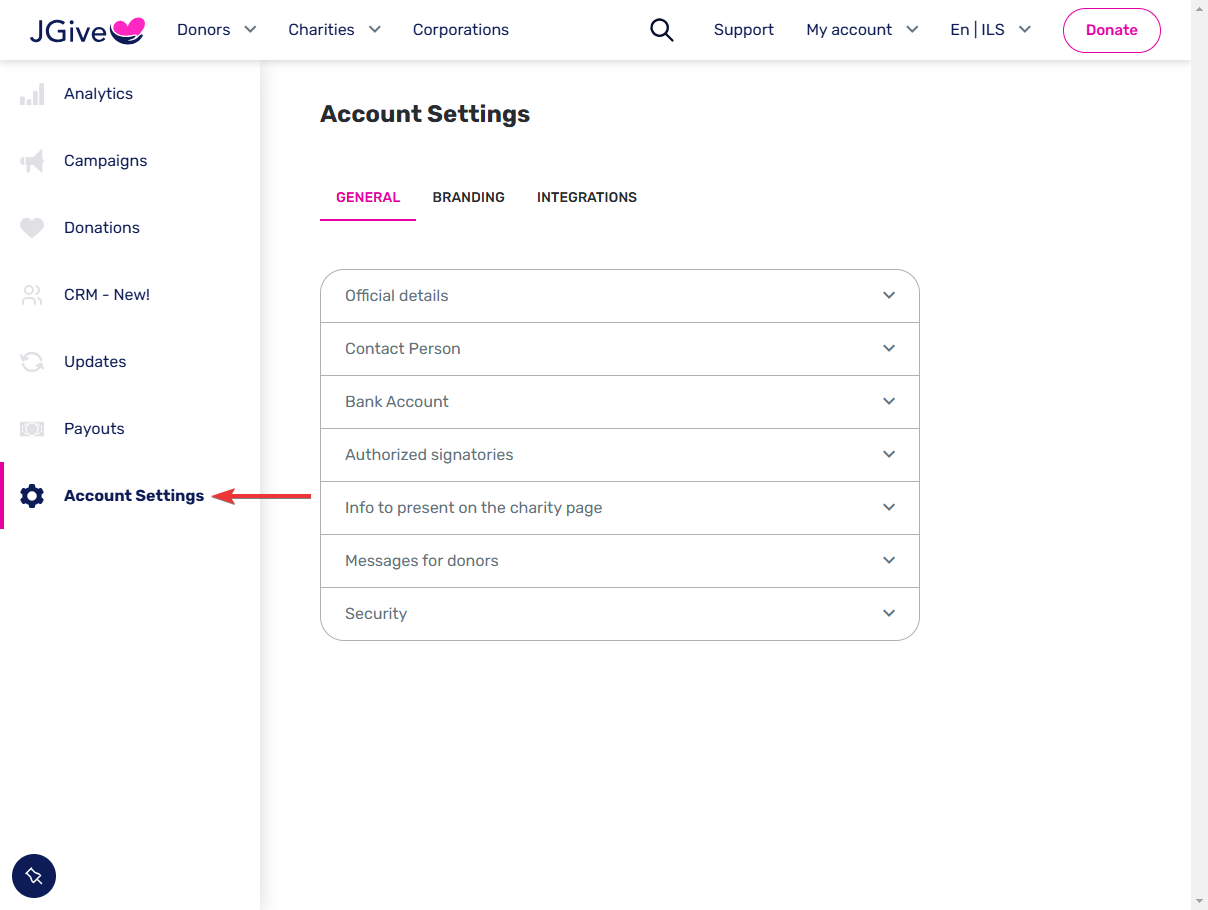
Task: Expand the Official details section
Action: click(x=619, y=296)
